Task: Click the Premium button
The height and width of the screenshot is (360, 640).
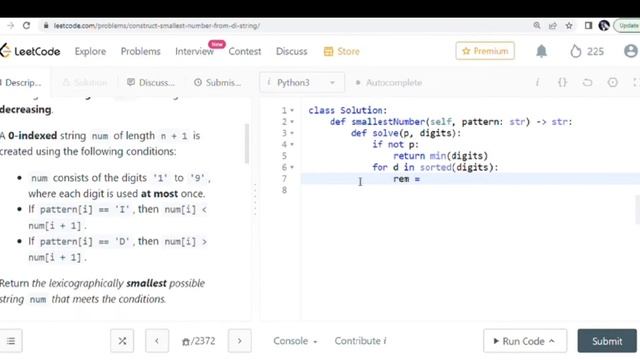Action: click(x=485, y=51)
